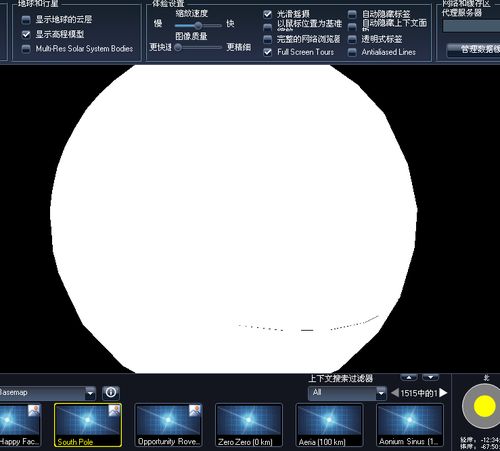Select the Opportunity Rover thumbnail
Screen dimensions: 500x451
pyautogui.click(x=168, y=425)
